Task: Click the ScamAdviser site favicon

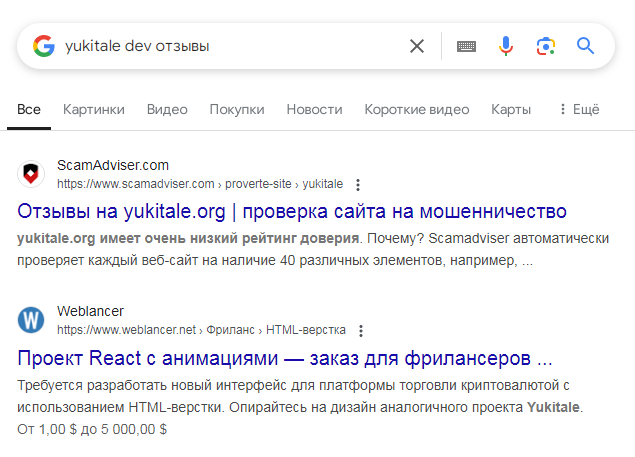Action: coord(31,174)
